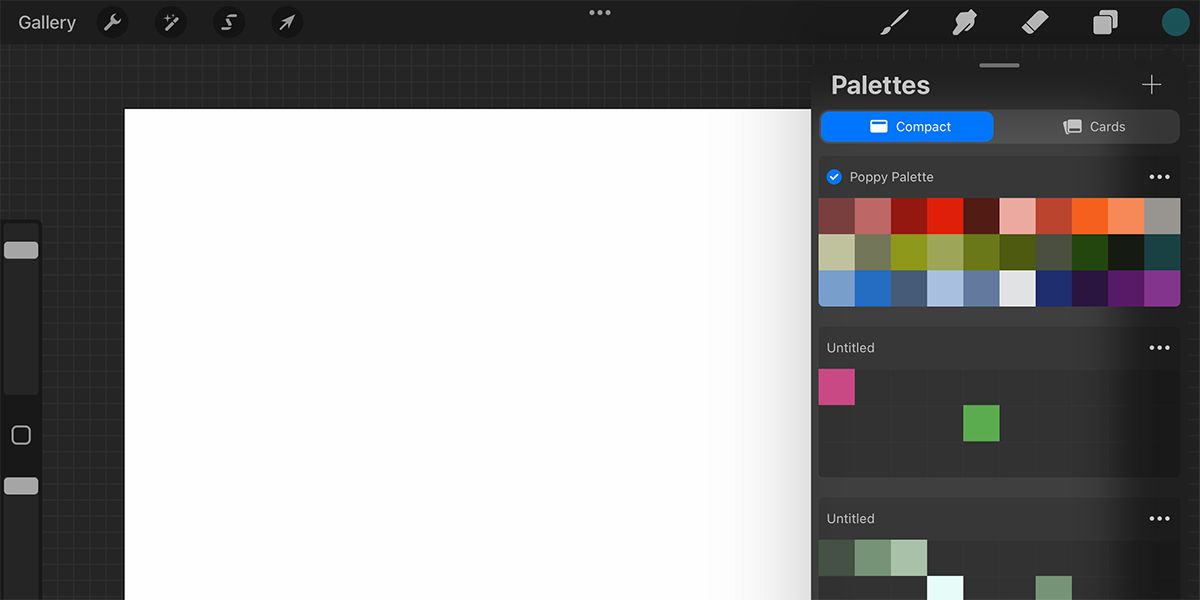The width and height of the screenshot is (1200, 600).
Task: Tap the Modify button on the sidebar
Action: click(x=21, y=434)
